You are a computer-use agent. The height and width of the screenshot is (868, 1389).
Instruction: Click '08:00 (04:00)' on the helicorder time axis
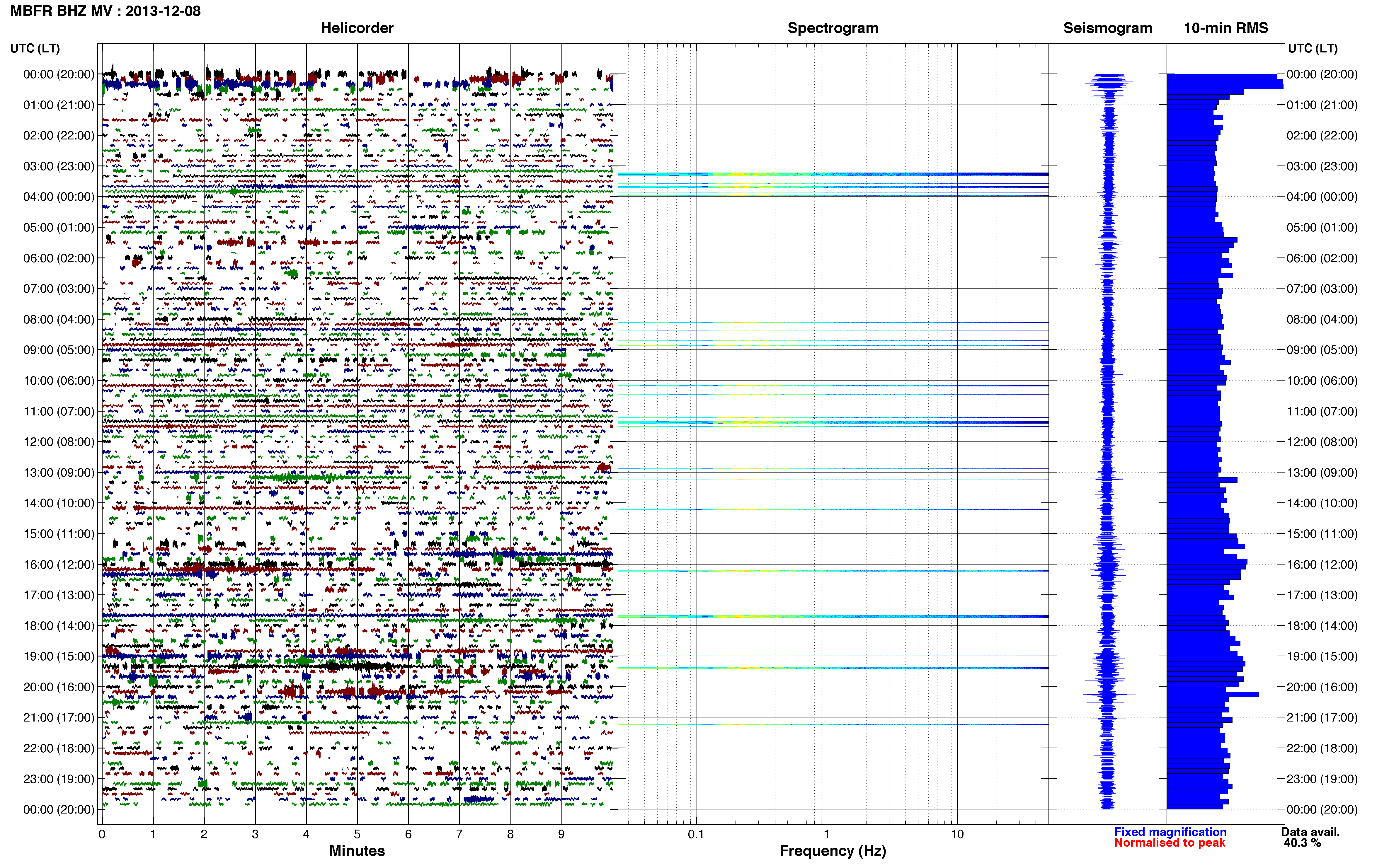(x=59, y=319)
